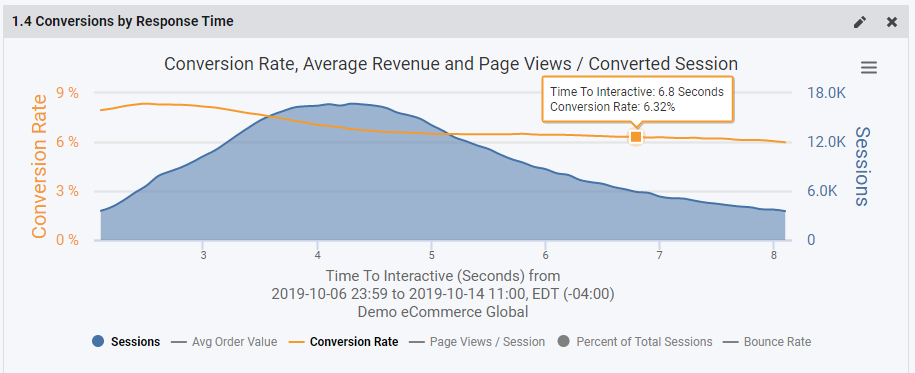Click the x-axis tick labeled 5

pos(431,256)
